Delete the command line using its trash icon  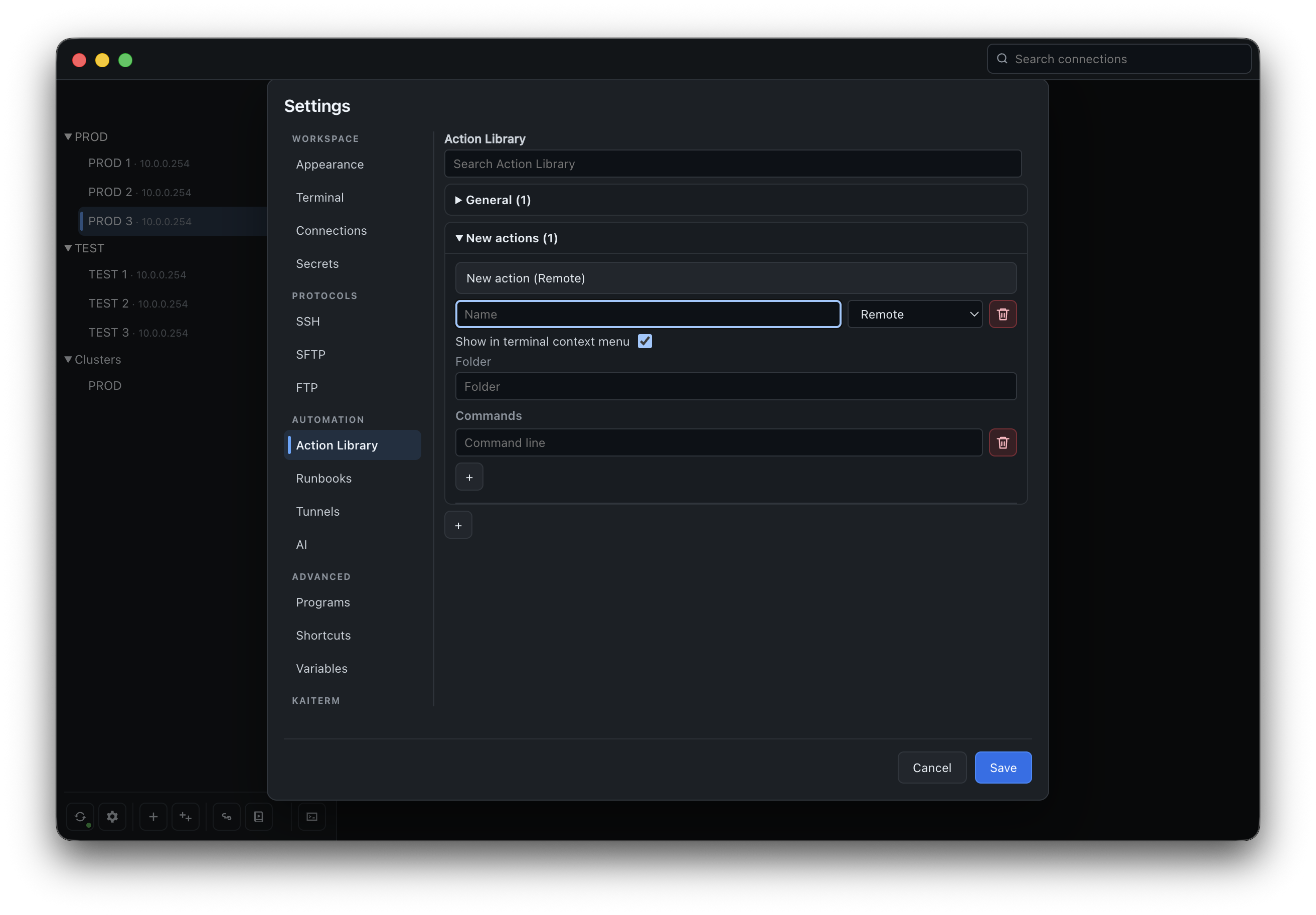[x=1003, y=442]
